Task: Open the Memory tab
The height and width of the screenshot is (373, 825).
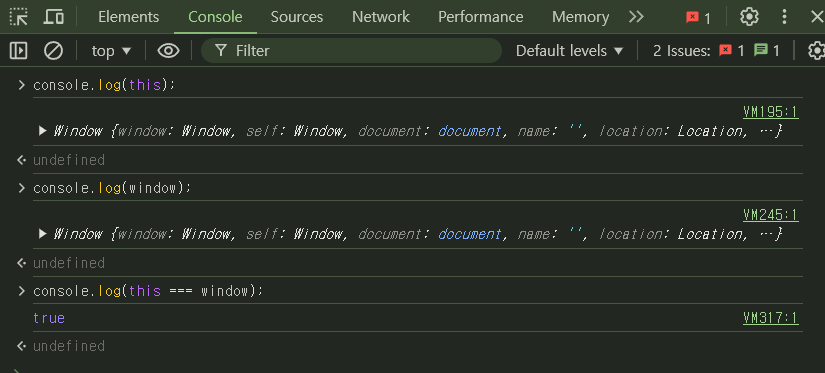Action: [580, 17]
